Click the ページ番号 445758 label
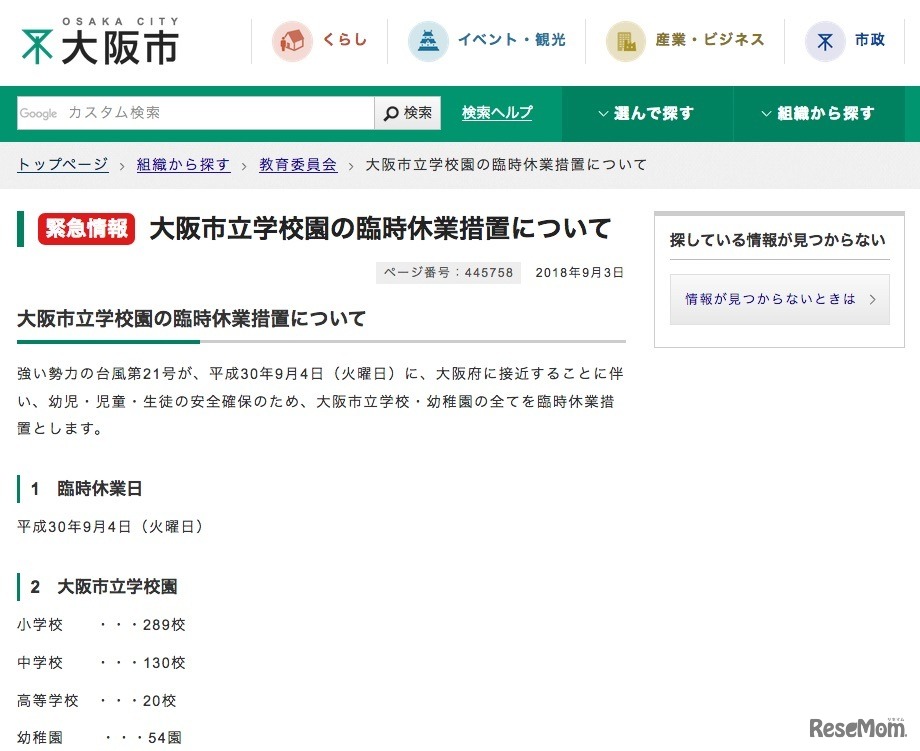This screenshot has width=920, height=751. (448, 272)
